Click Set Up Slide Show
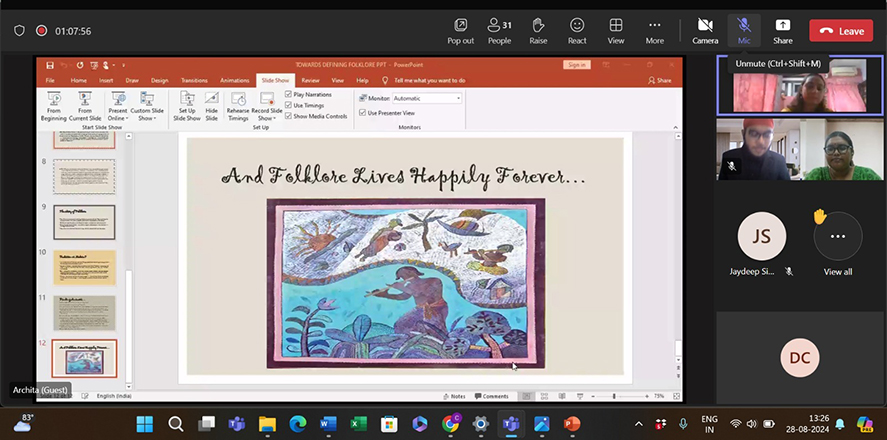This screenshot has height=440, width=887. click(x=187, y=106)
